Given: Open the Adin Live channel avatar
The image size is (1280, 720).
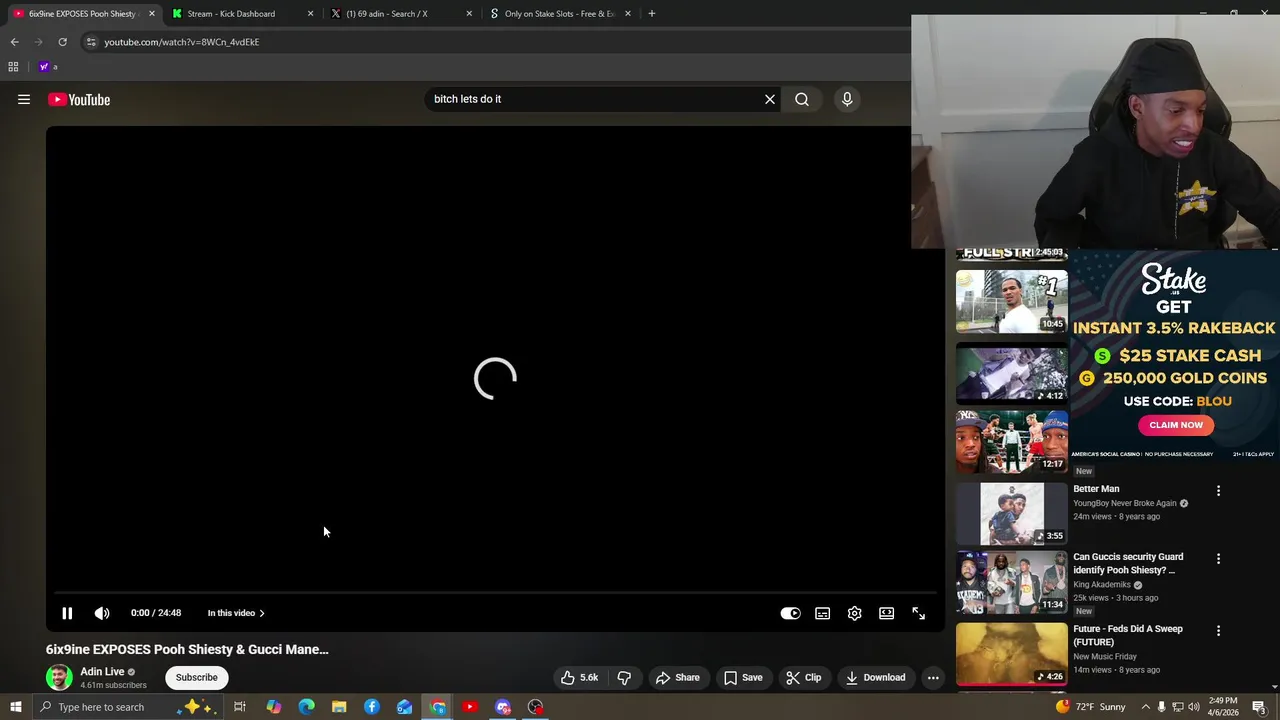Looking at the screenshot, I should click(59, 677).
